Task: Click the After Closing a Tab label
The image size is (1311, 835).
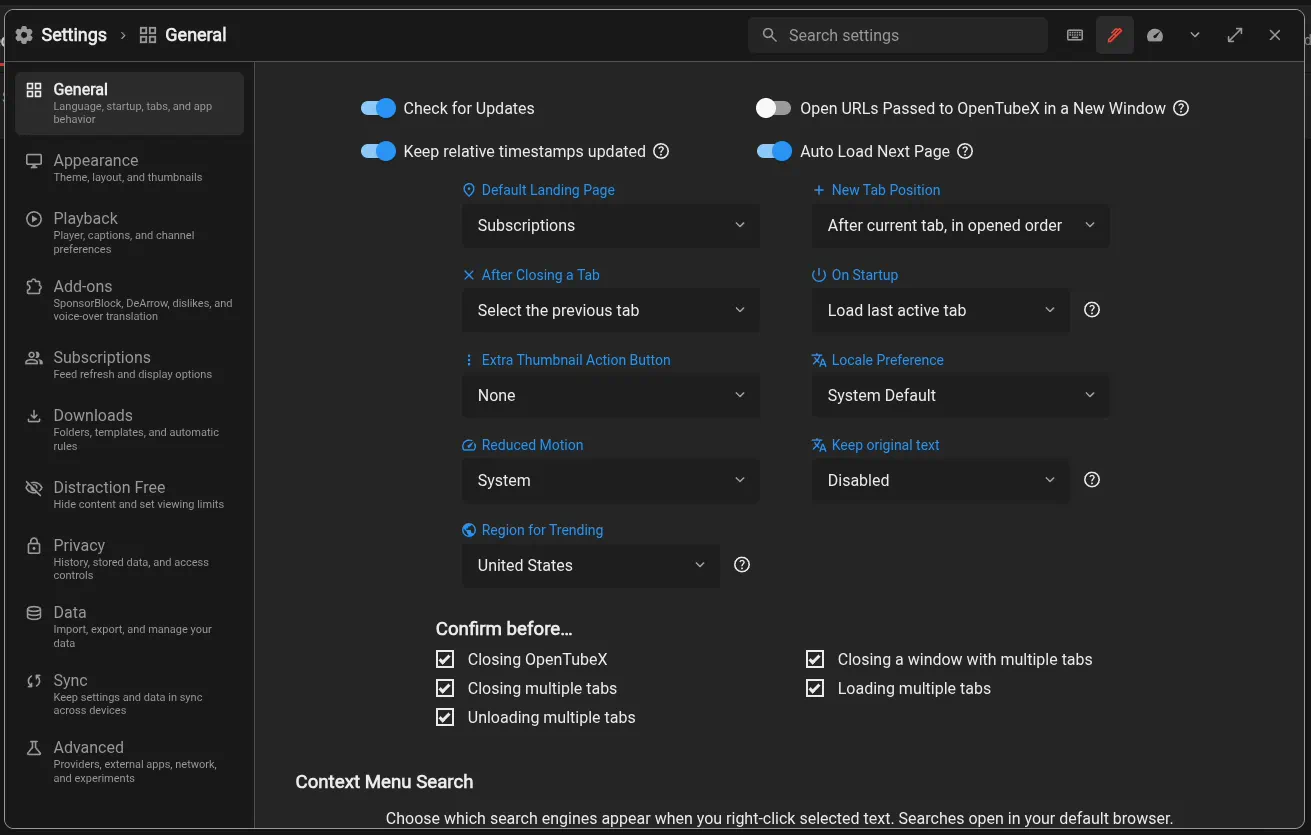Action: pos(541,275)
